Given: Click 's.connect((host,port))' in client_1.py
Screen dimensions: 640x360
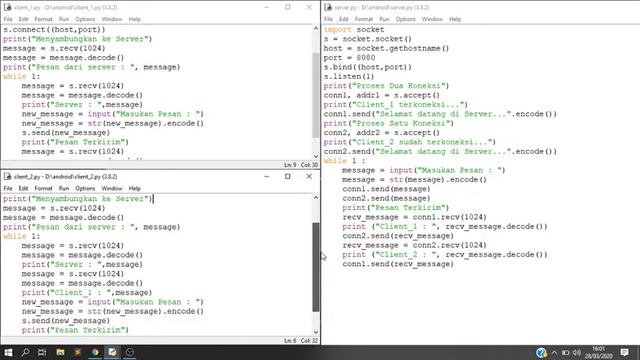Looking at the screenshot, I should (54, 29).
